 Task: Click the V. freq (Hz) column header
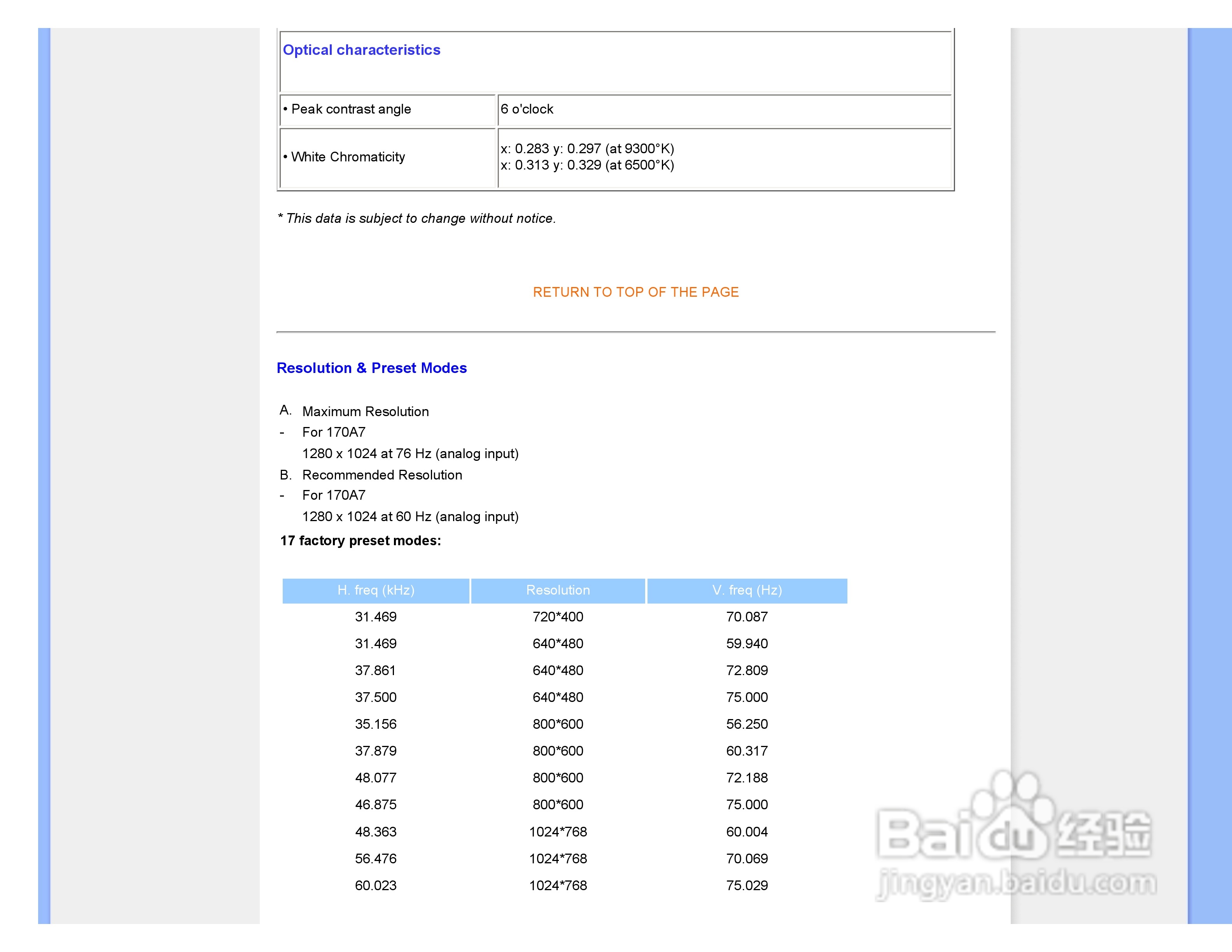[747, 590]
